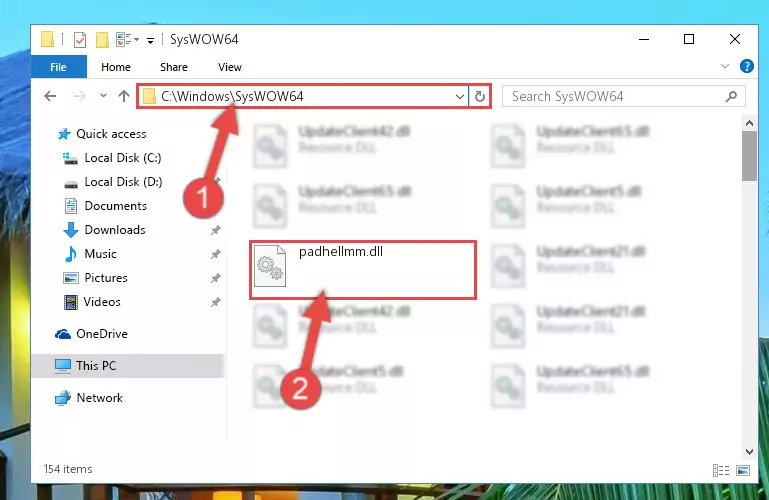Open the customize quick access toolbar dropdown

[151, 40]
